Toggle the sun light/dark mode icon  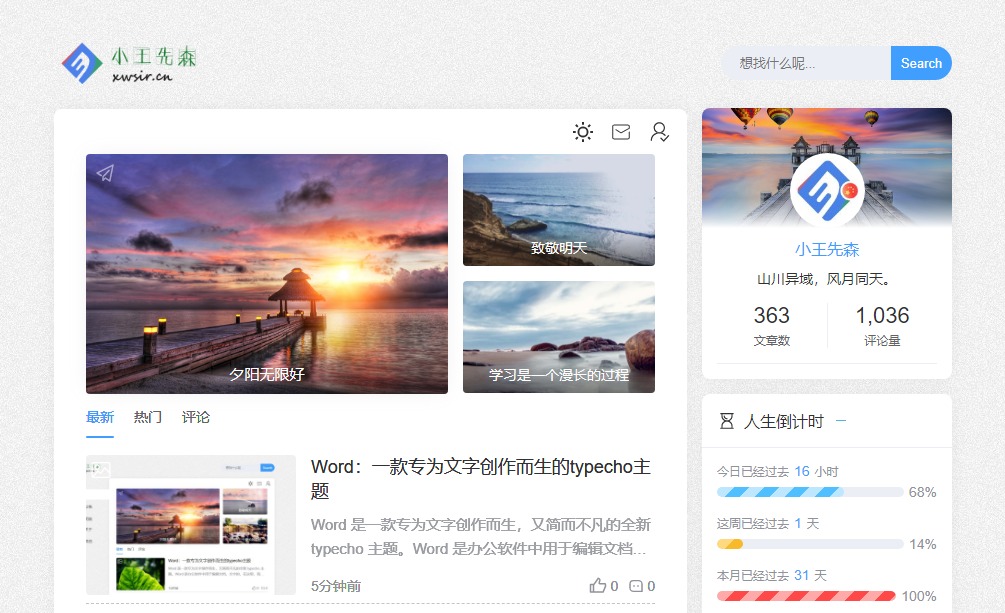(x=583, y=132)
